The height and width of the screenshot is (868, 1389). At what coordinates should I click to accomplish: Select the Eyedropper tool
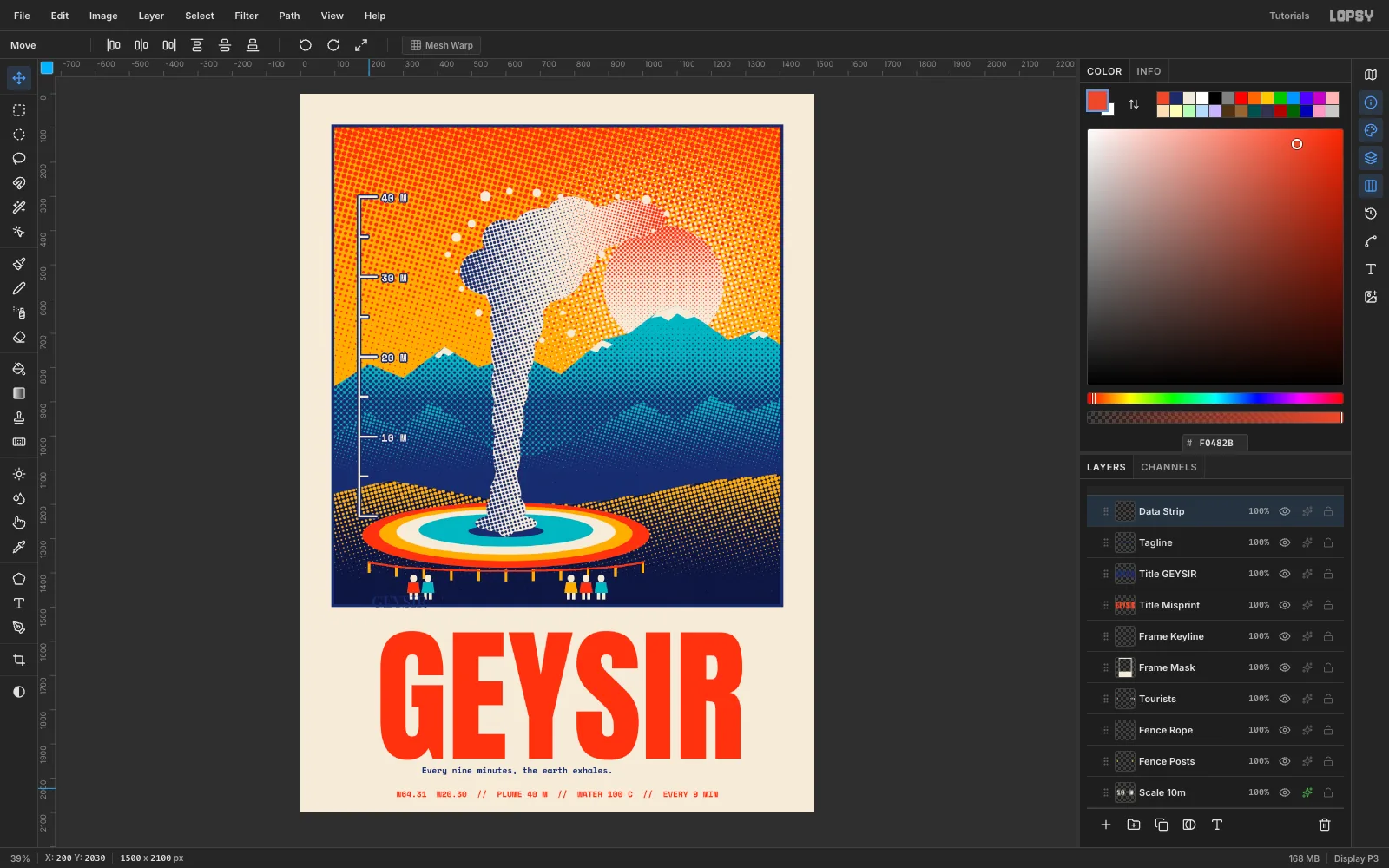[19, 547]
